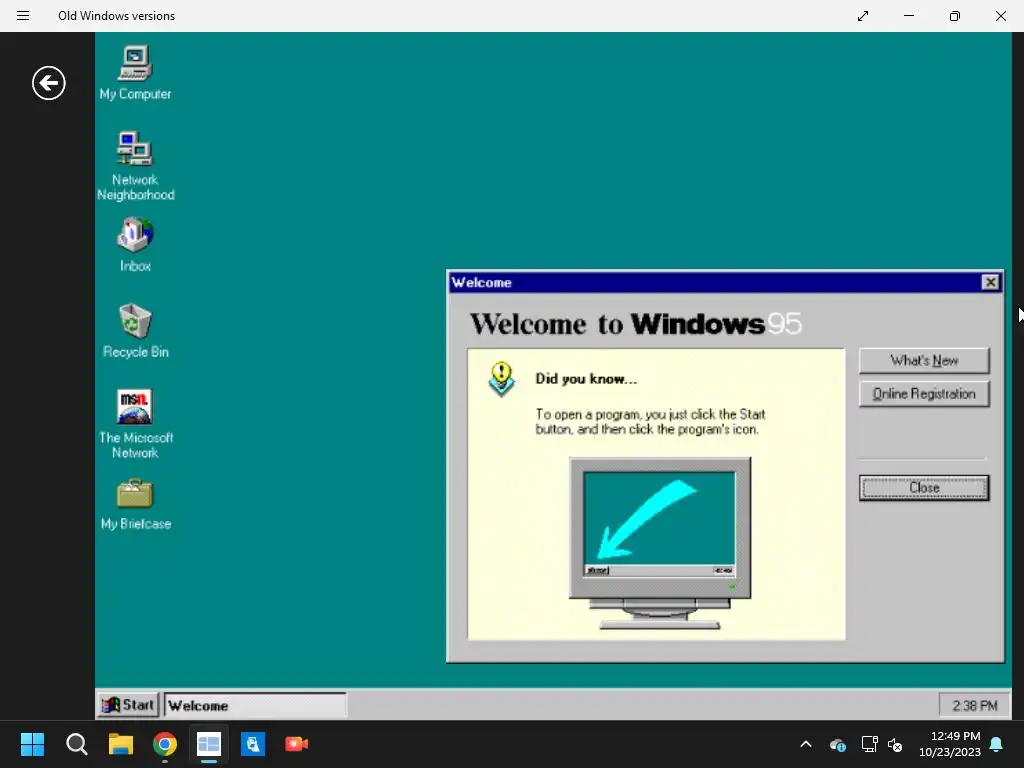Click the What's New button
Image resolution: width=1024 pixels, height=768 pixels.
(x=923, y=360)
